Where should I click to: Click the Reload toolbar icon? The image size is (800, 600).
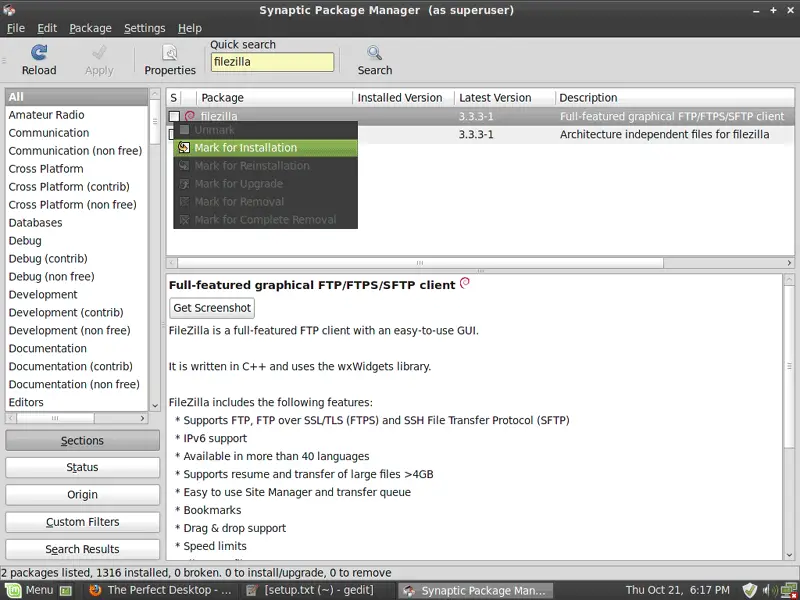(39, 53)
